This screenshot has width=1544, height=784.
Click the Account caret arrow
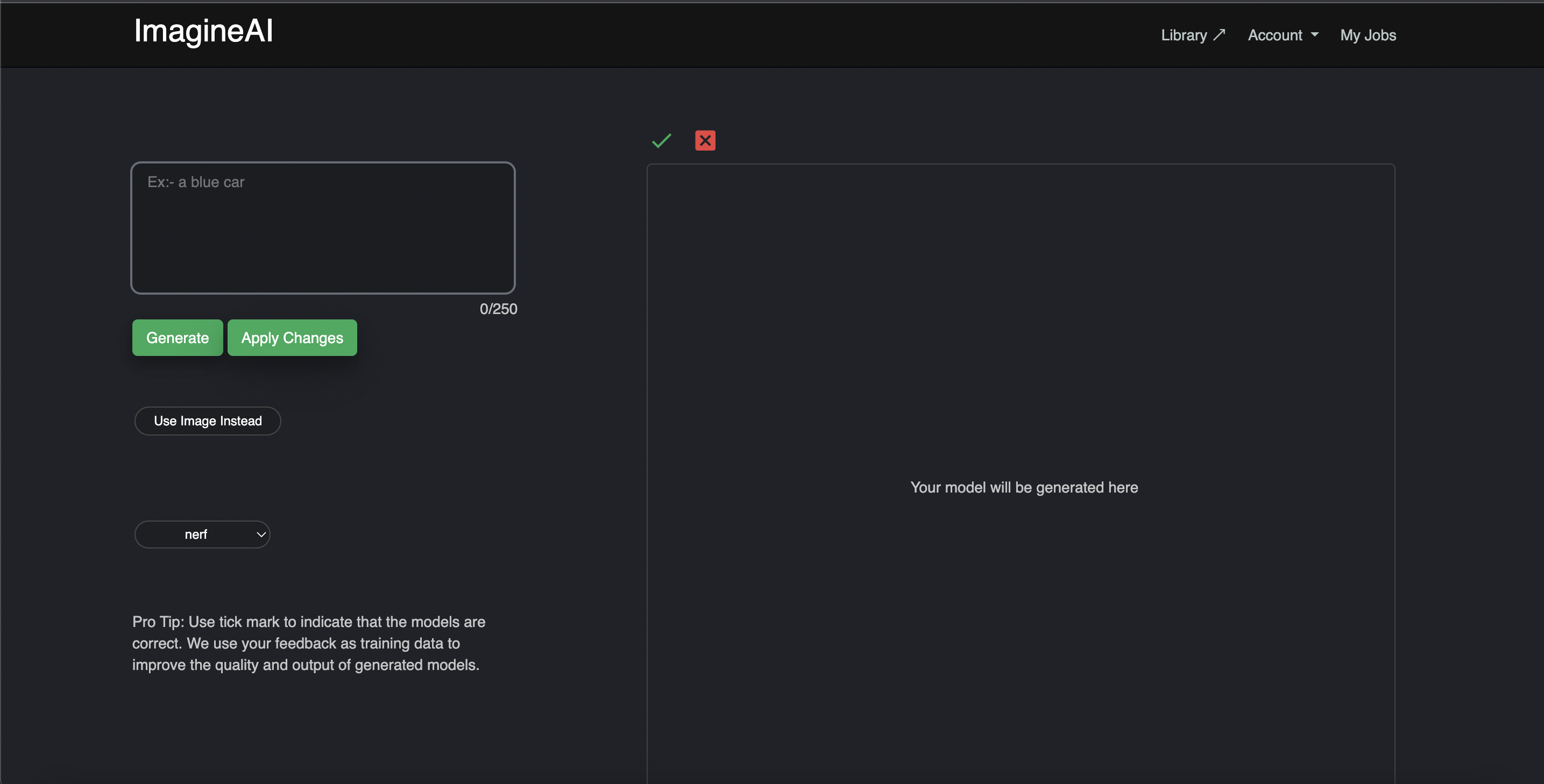tap(1315, 35)
